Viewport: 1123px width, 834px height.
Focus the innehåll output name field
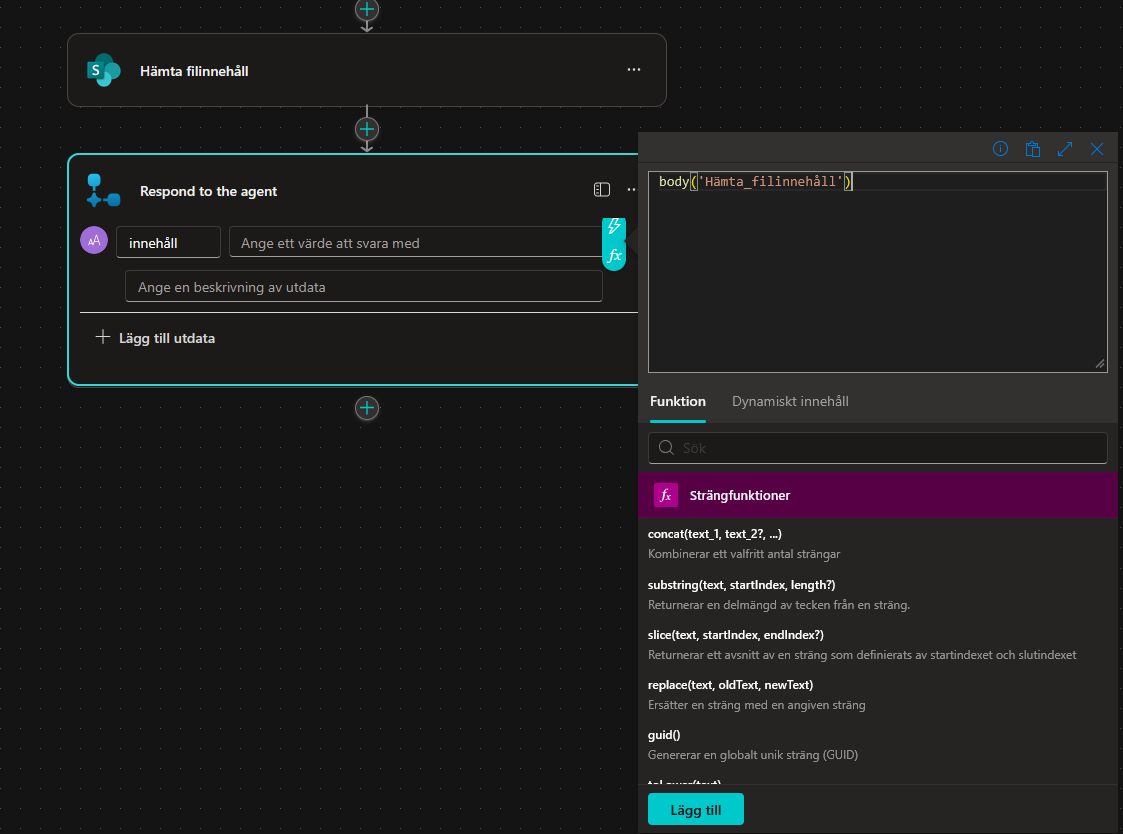168,242
